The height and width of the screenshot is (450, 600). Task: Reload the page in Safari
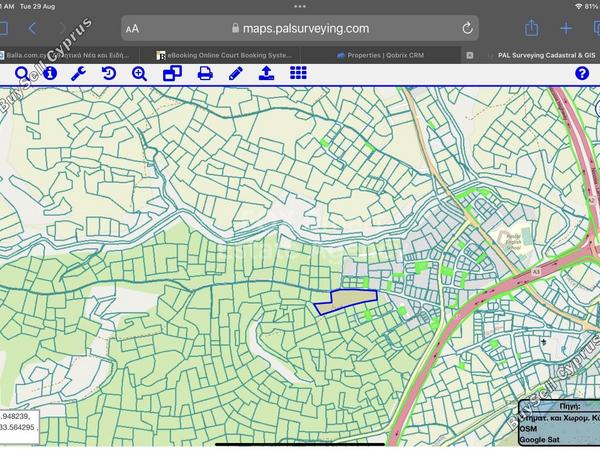click(x=467, y=28)
